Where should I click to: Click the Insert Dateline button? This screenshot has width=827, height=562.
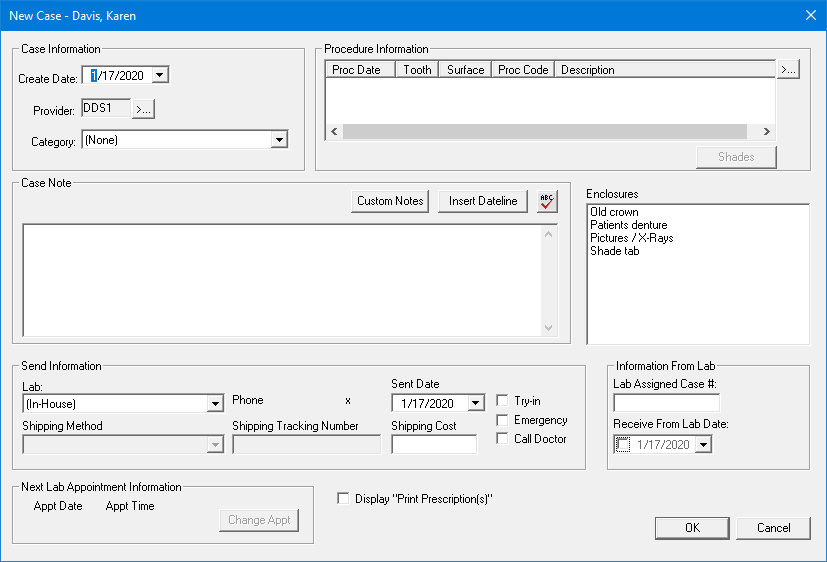(483, 201)
